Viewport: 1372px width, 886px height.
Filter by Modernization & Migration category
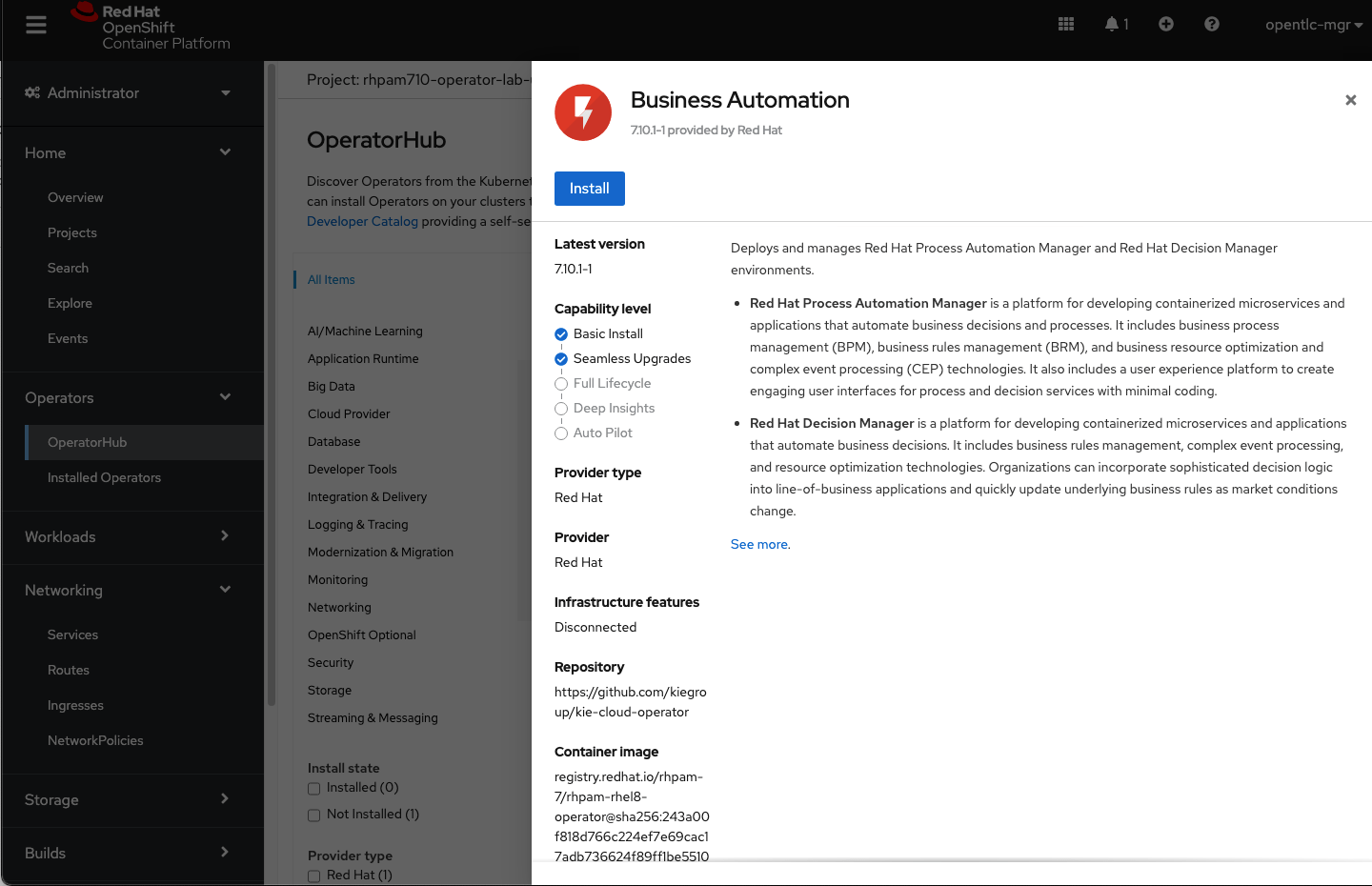click(380, 552)
